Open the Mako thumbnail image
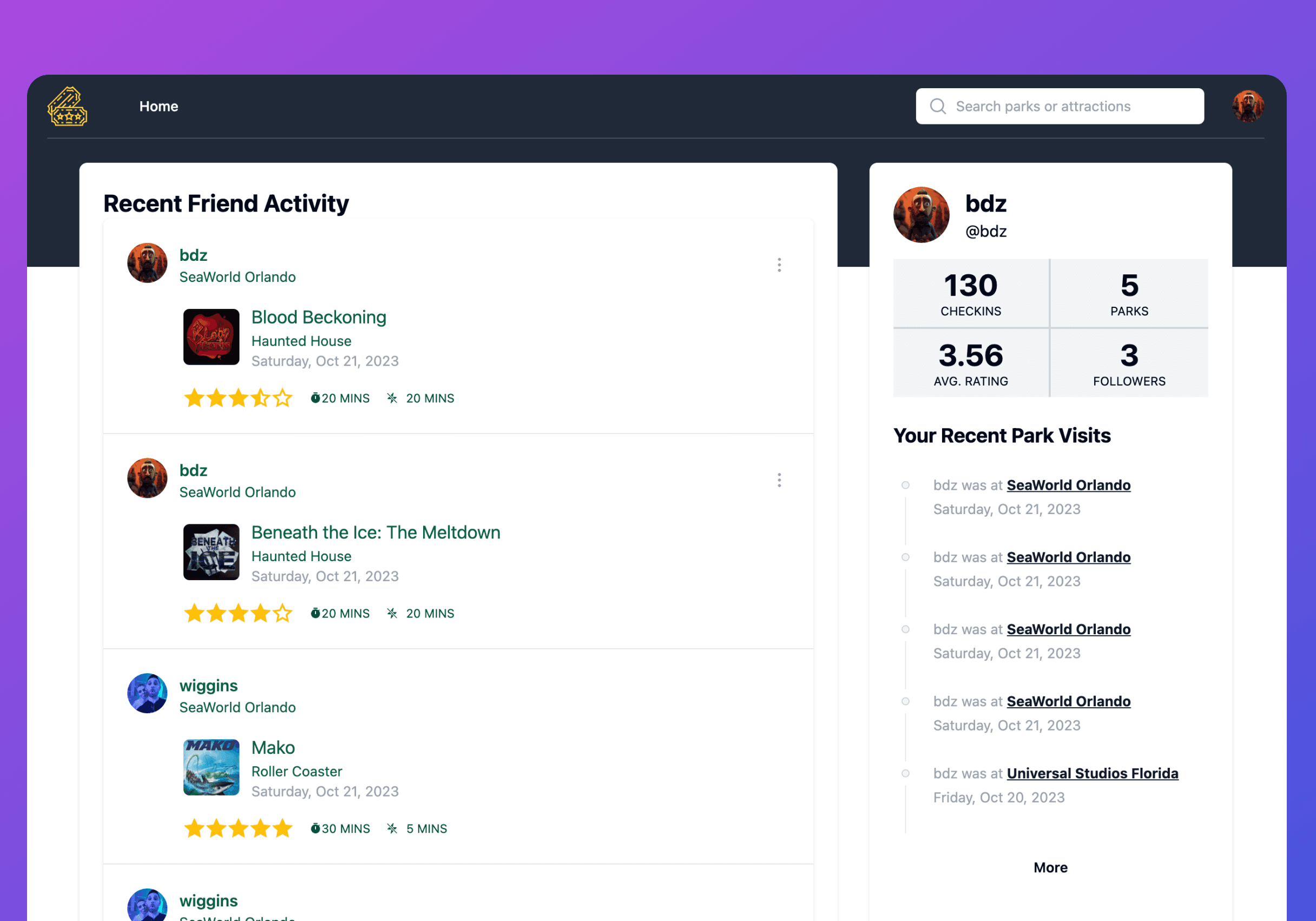 coord(211,767)
